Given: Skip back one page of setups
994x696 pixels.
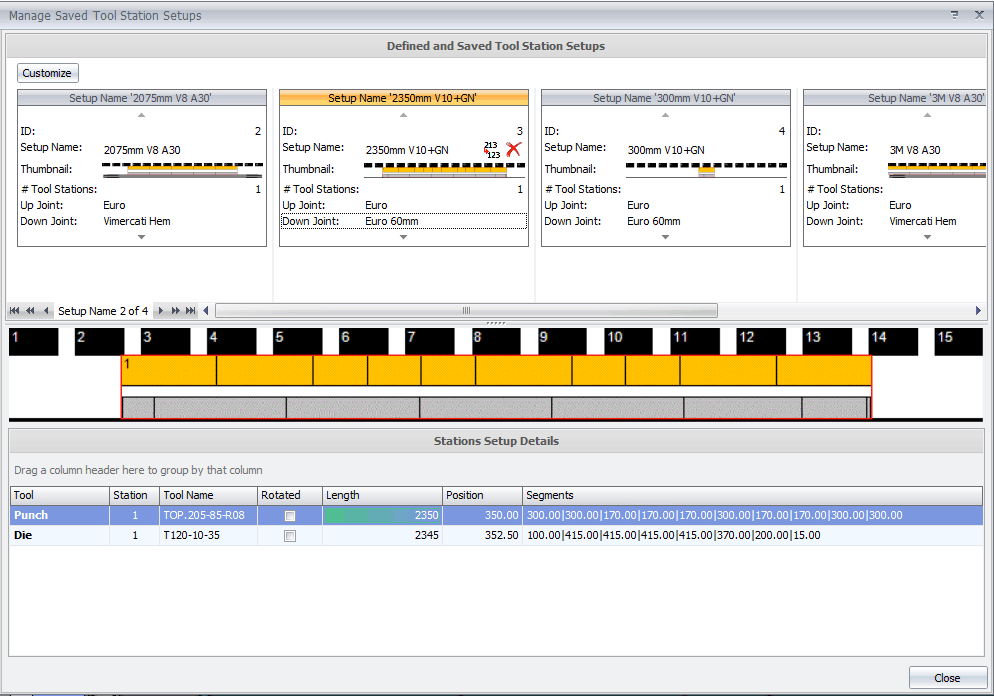Looking at the screenshot, I should pos(30,311).
